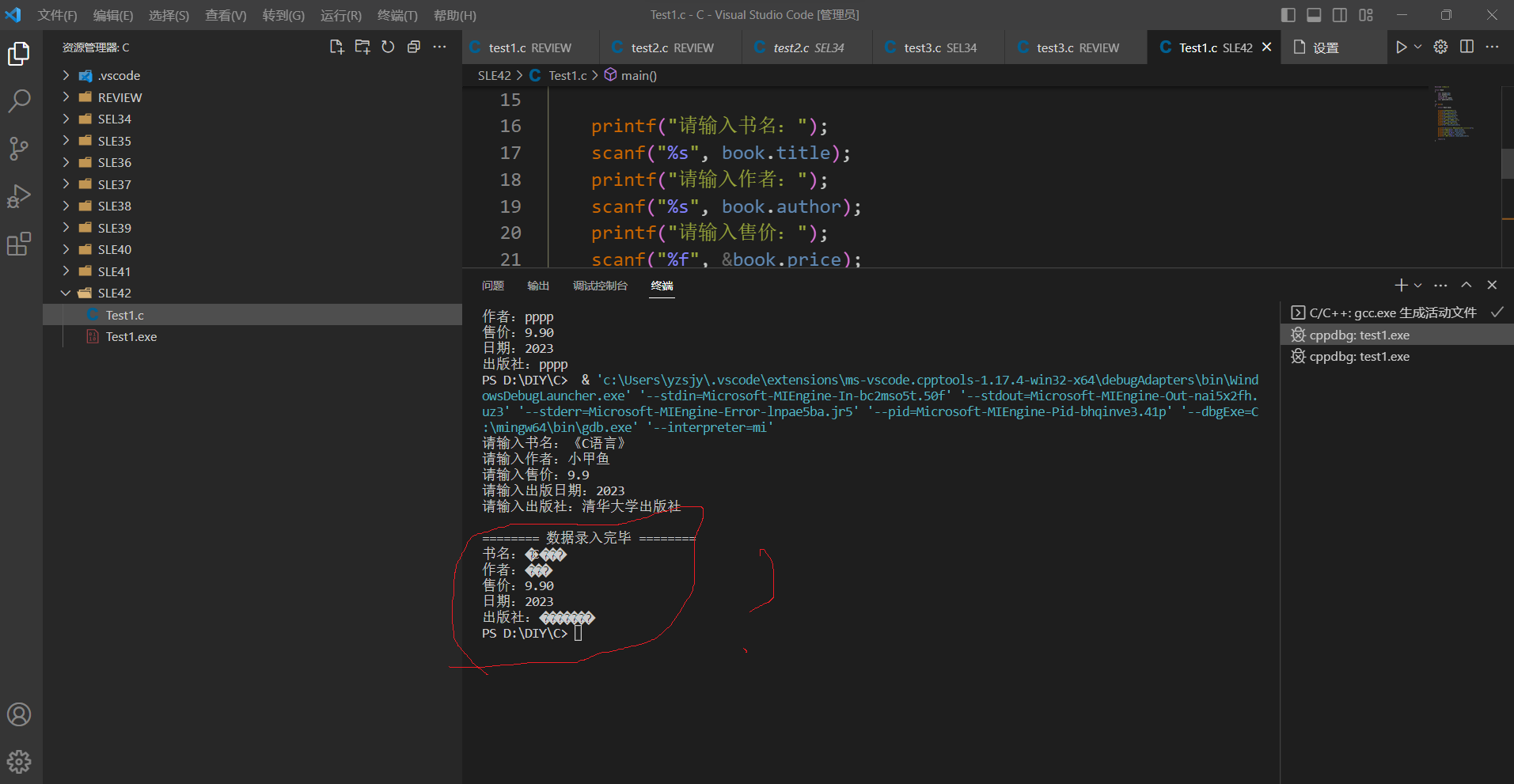Expand the REVIEW folder

coord(66,97)
